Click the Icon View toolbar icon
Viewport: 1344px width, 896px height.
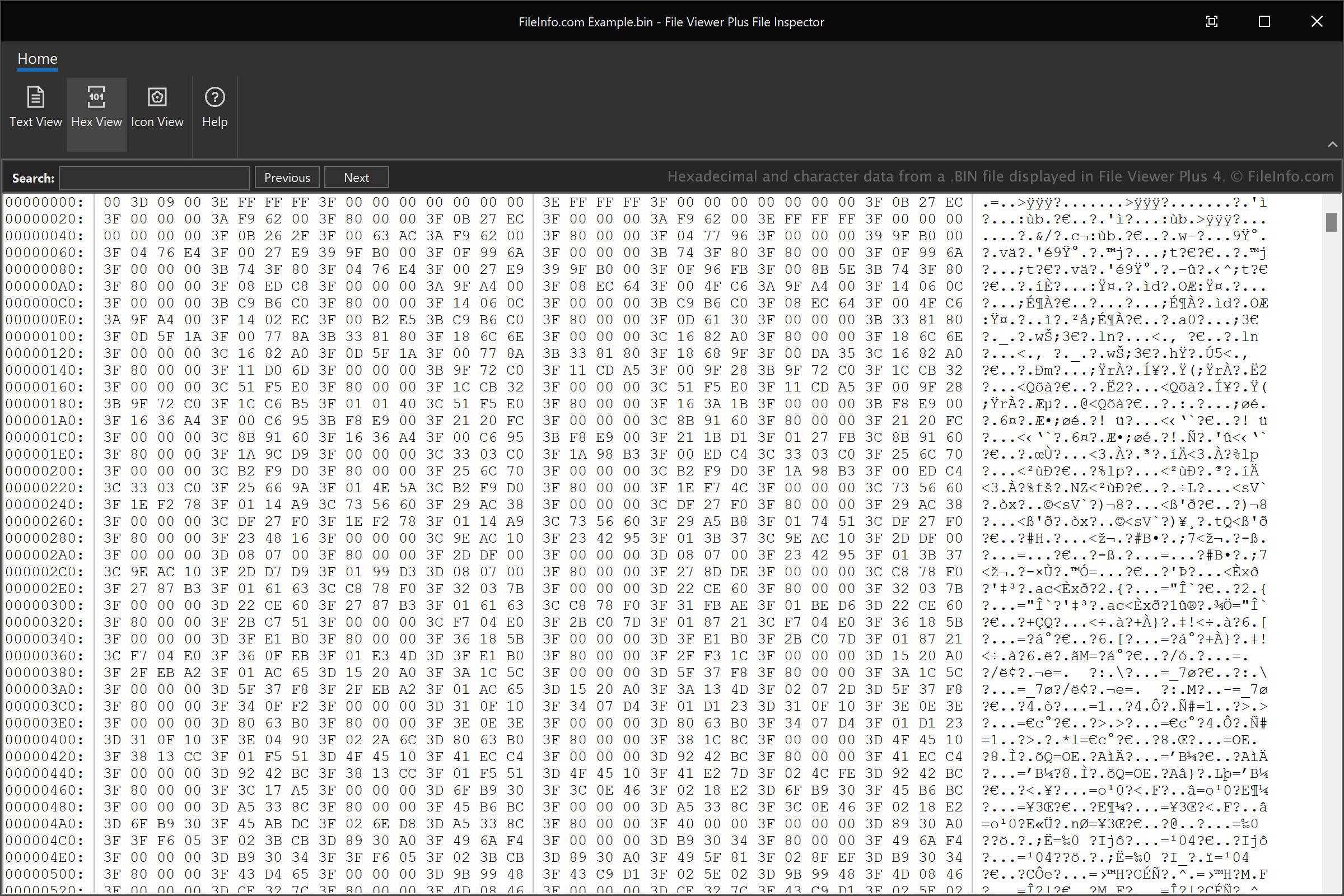click(157, 105)
